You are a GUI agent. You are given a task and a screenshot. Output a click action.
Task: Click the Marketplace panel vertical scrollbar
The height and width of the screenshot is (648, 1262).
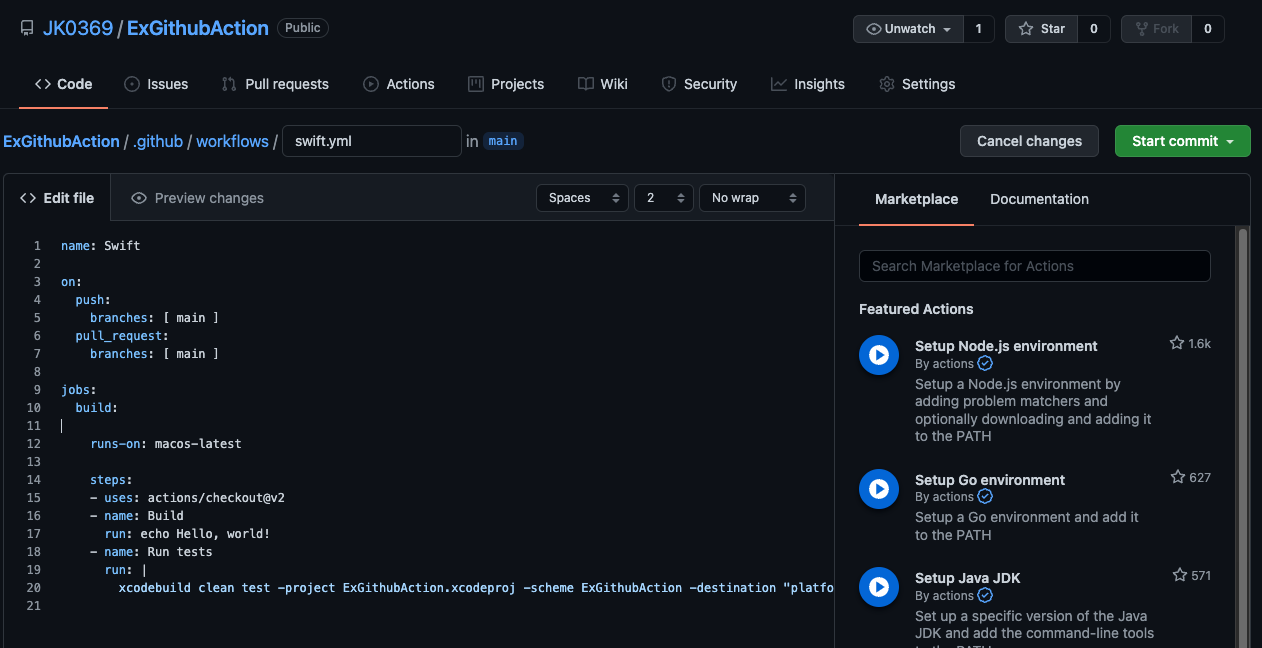pyautogui.click(x=1243, y=437)
